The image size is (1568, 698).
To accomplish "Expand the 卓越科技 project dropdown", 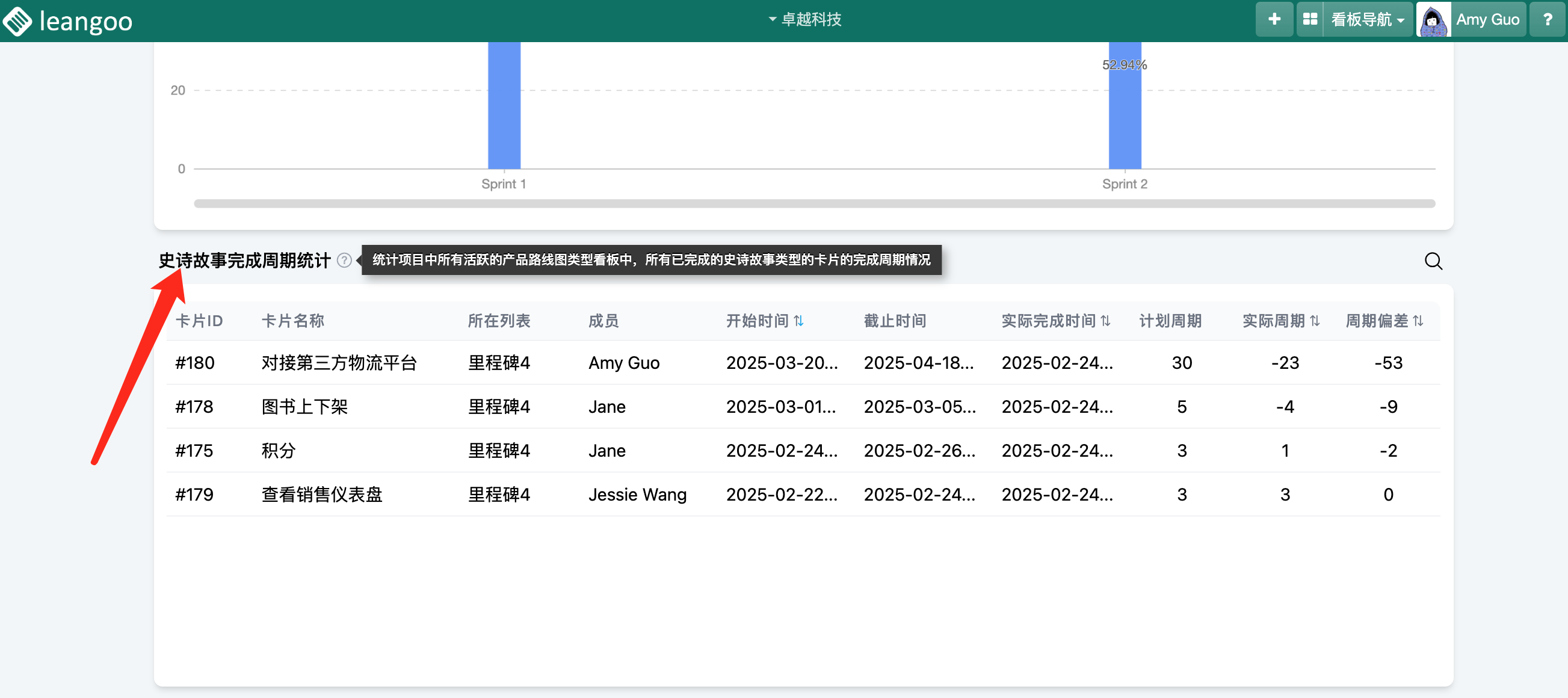I will [804, 19].
